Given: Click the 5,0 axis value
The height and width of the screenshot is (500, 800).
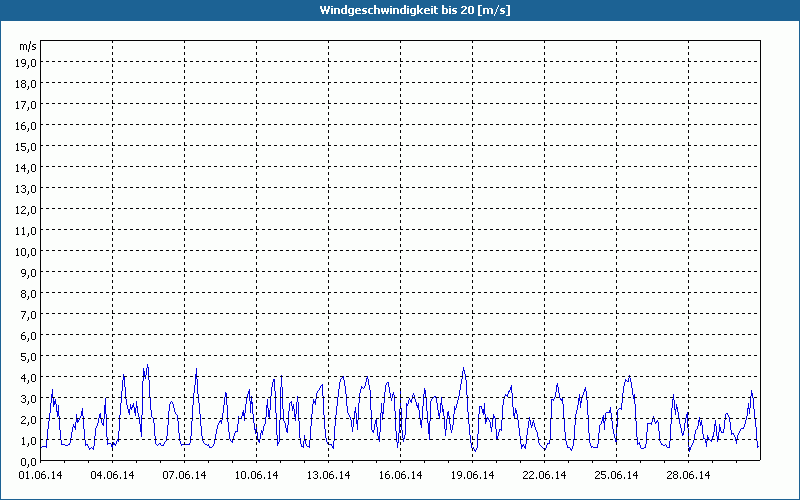Looking at the screenshot, I should click(x=28, y=357).
